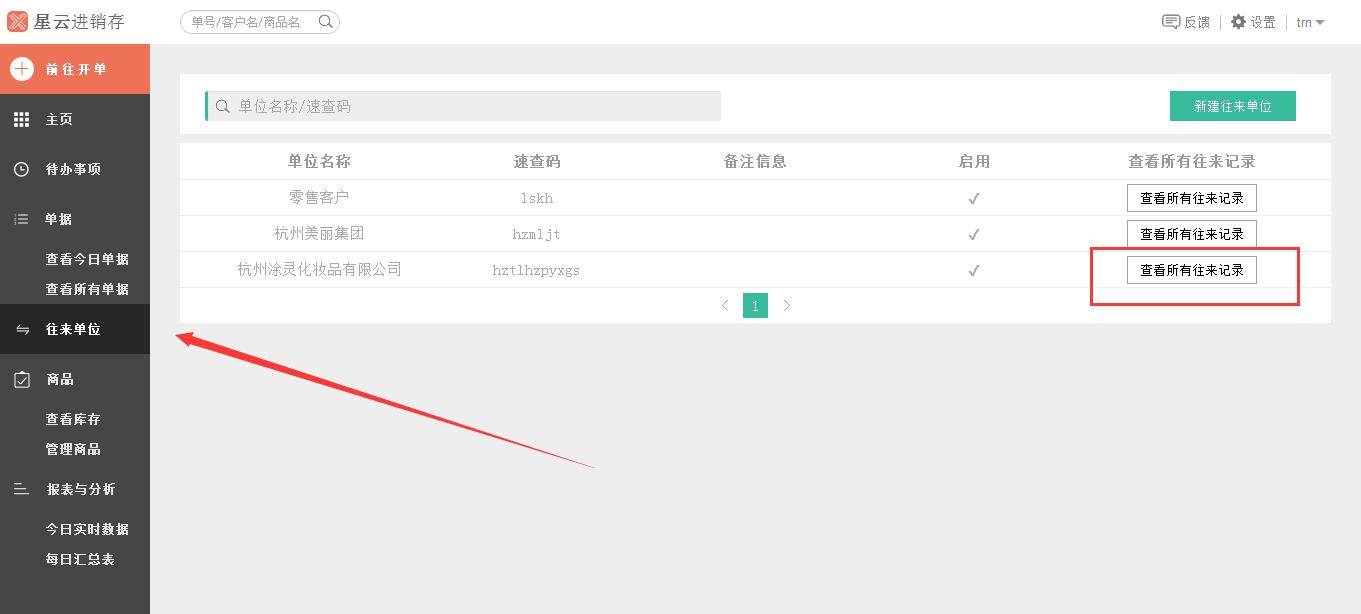Click the magnifier icon in top search box

325,21
